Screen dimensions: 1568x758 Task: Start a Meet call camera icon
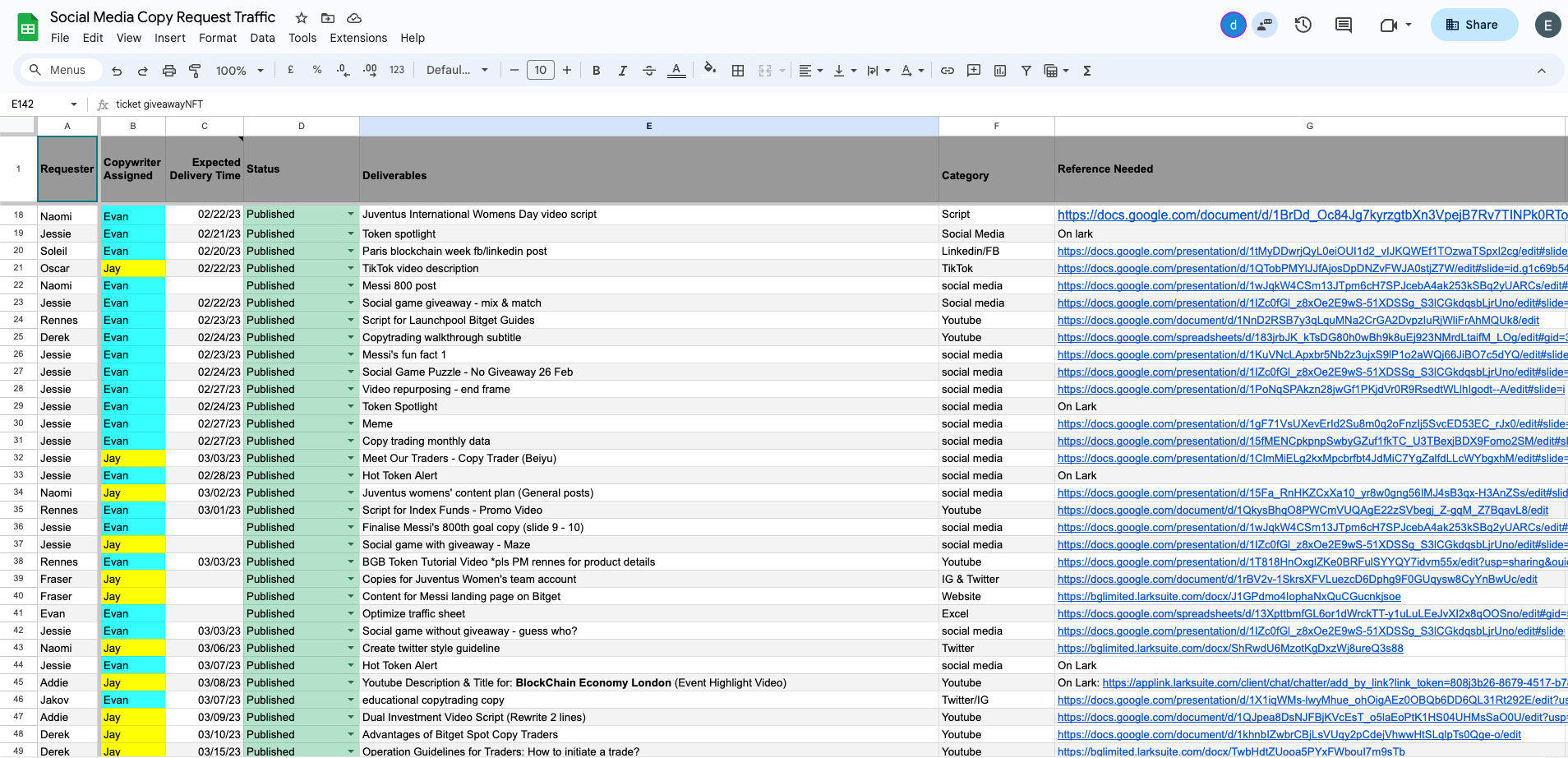tap(1389, 25)
